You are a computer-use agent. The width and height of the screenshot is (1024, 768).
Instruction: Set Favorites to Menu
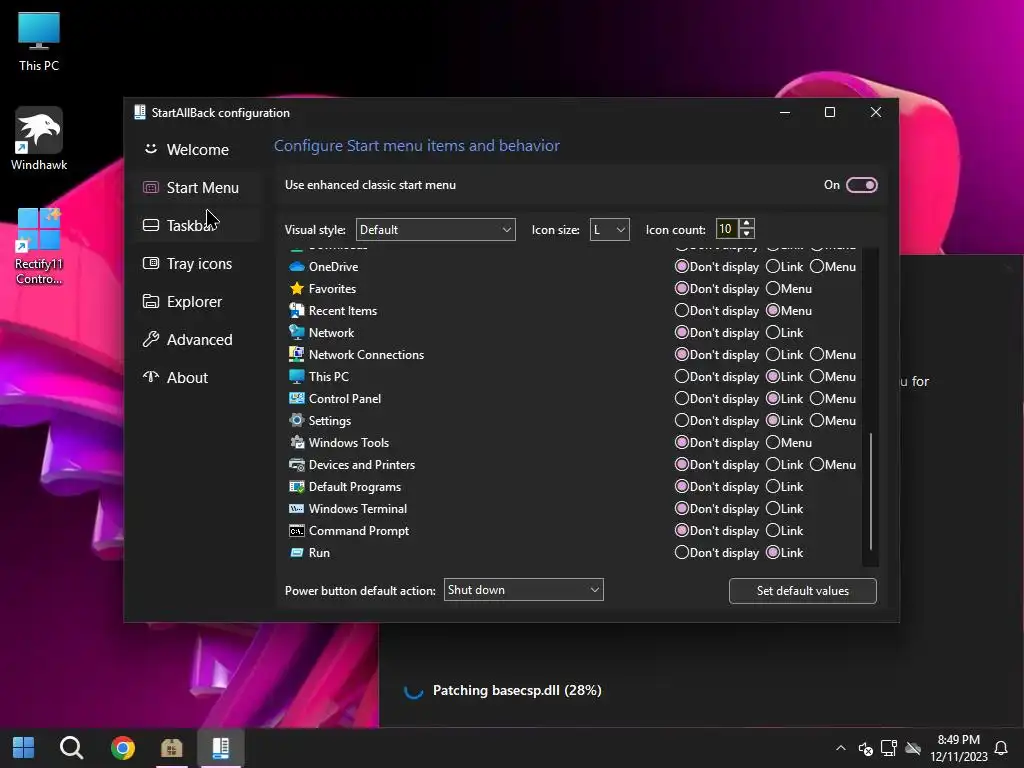[789, 288]
